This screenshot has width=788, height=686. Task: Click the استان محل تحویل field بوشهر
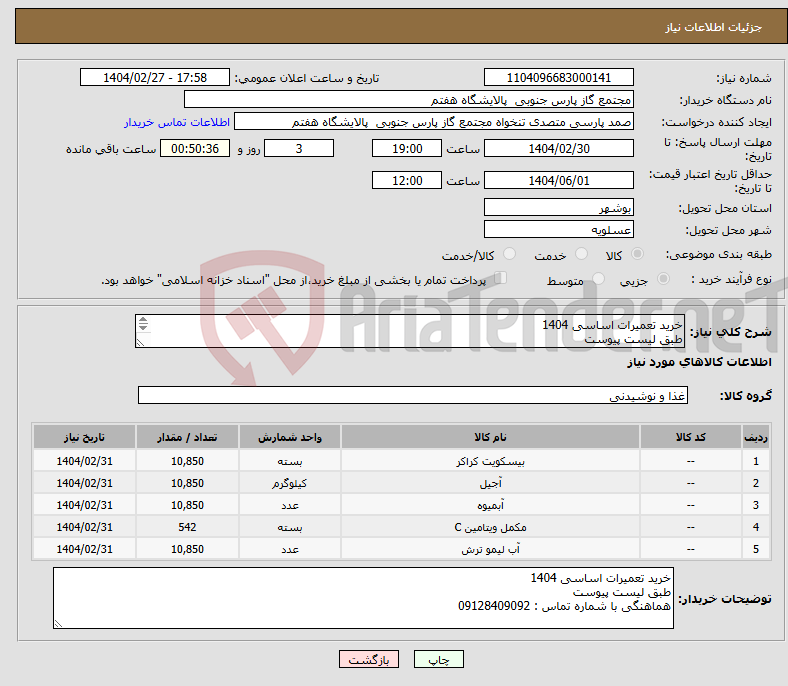558,207
